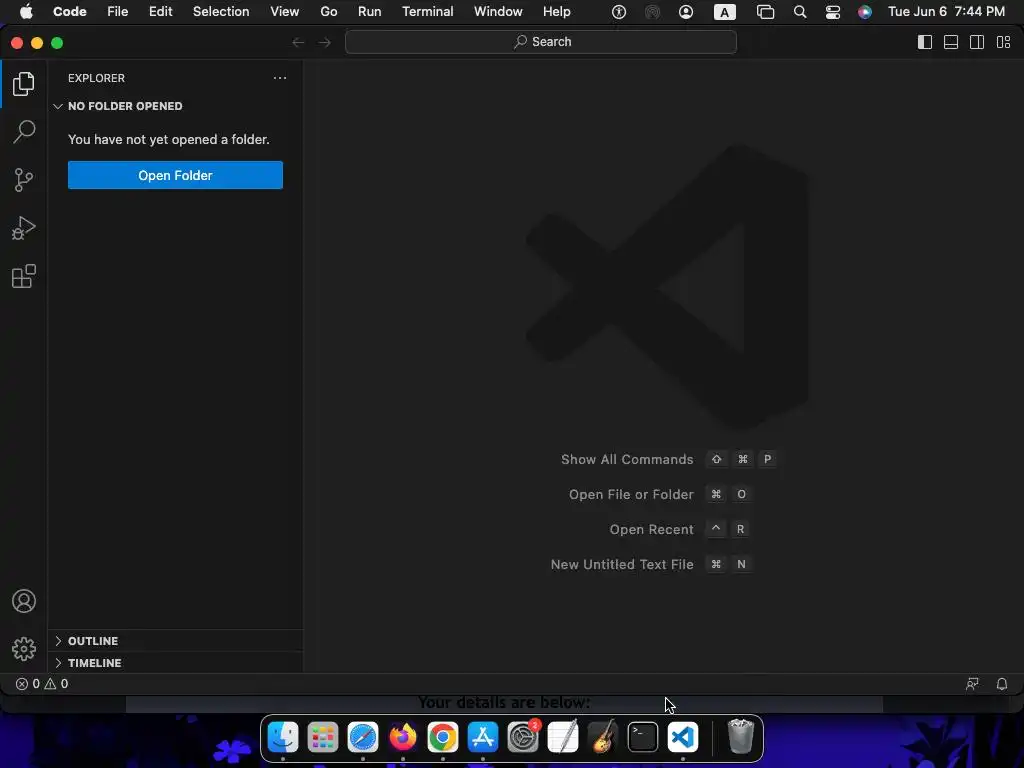
Task: Open the Selection menu
Action: pos(221,12)
